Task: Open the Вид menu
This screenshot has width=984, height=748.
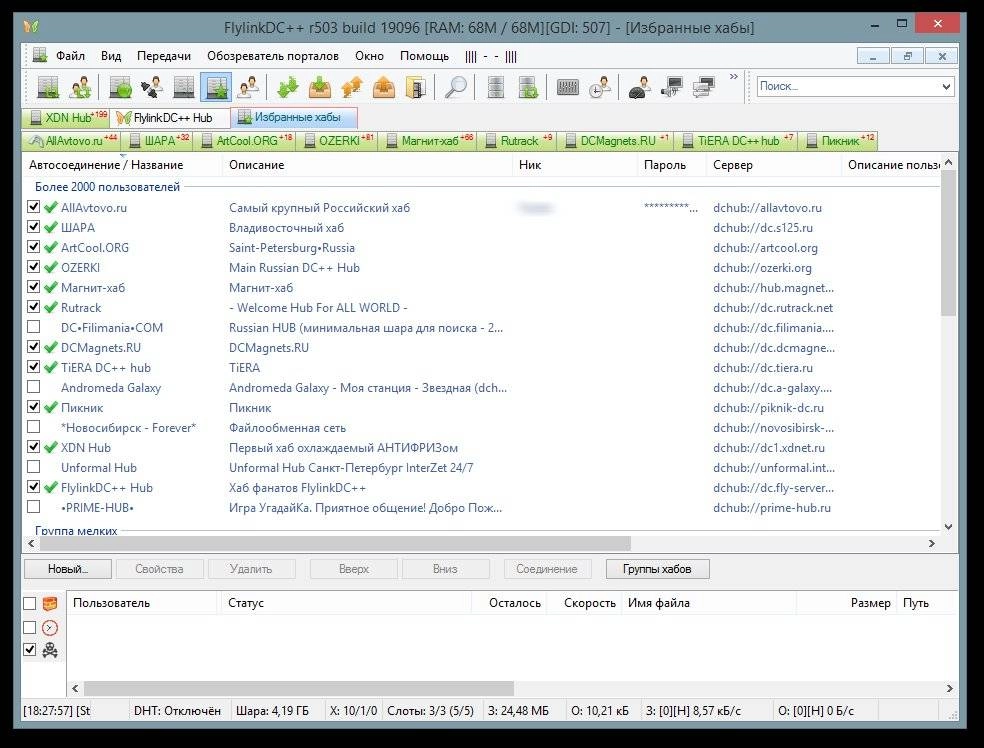Action: tap(111, 56)
